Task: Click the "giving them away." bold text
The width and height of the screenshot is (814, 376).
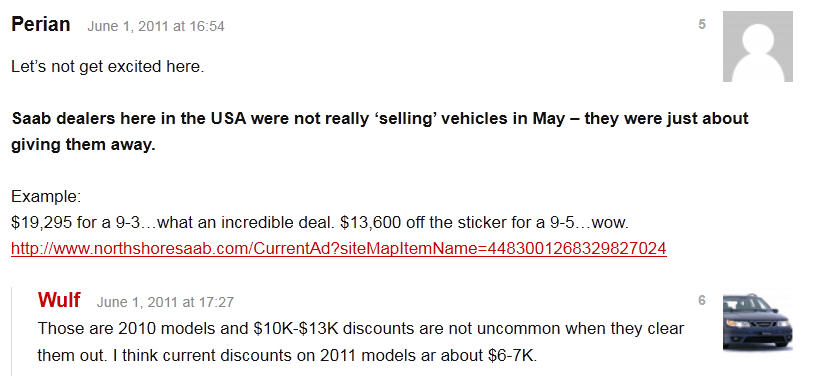Action: coord(83,145)
